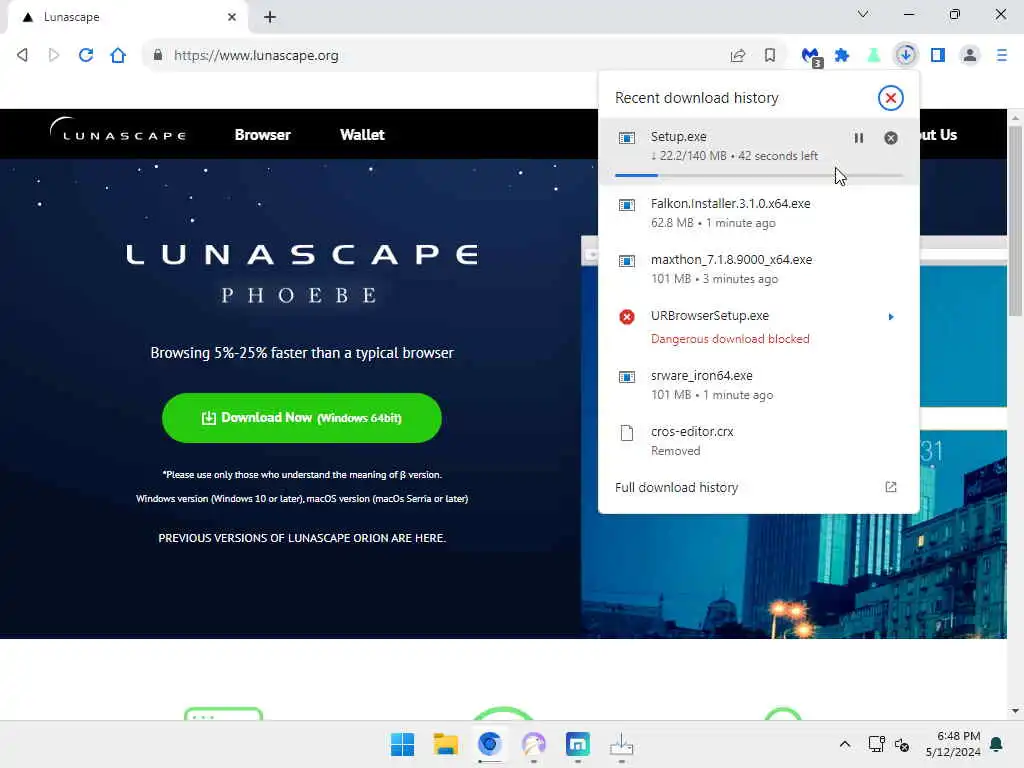This screenshot has width=1024, height=768.
Task: Open the installer app icon in taskbar
Action: coord(622,744)
